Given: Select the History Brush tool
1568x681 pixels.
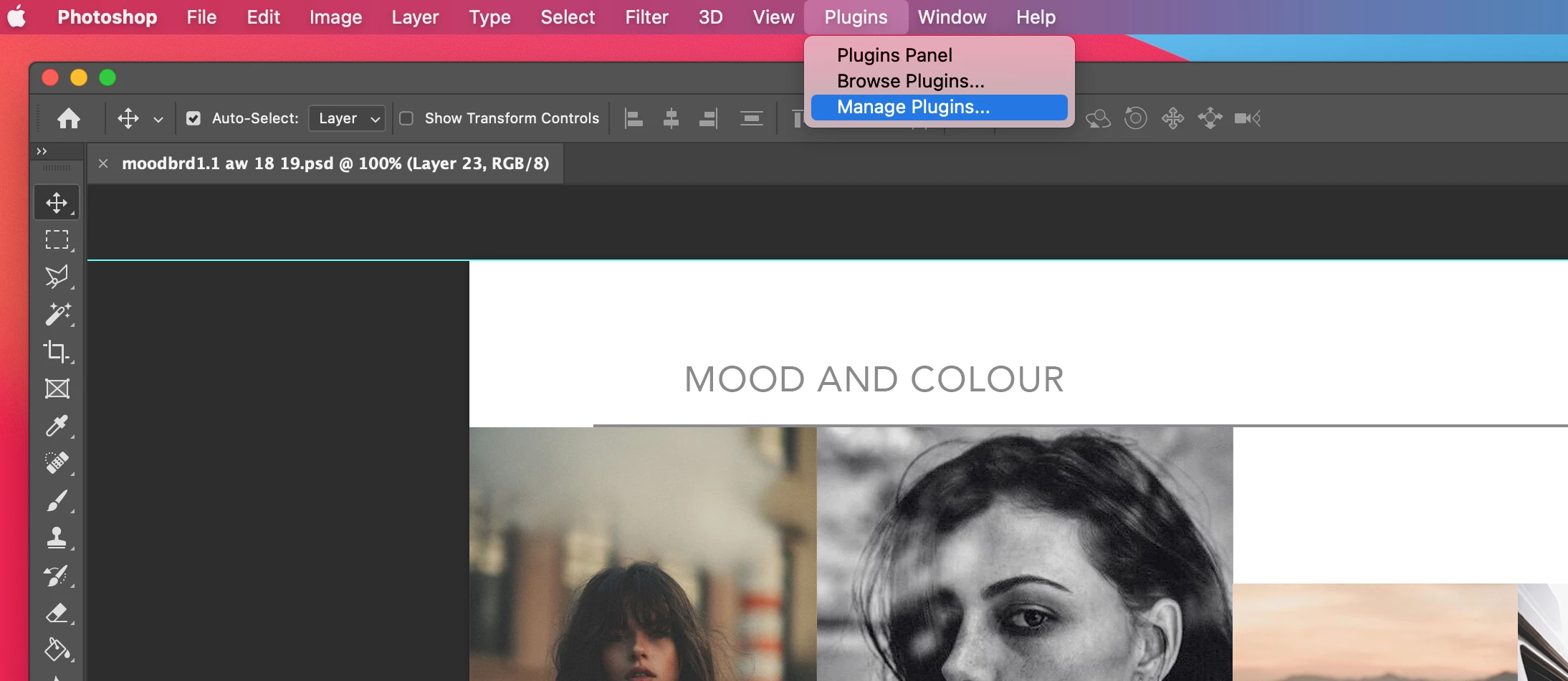Looking at the screenshot, I should [x=57, y=575].
